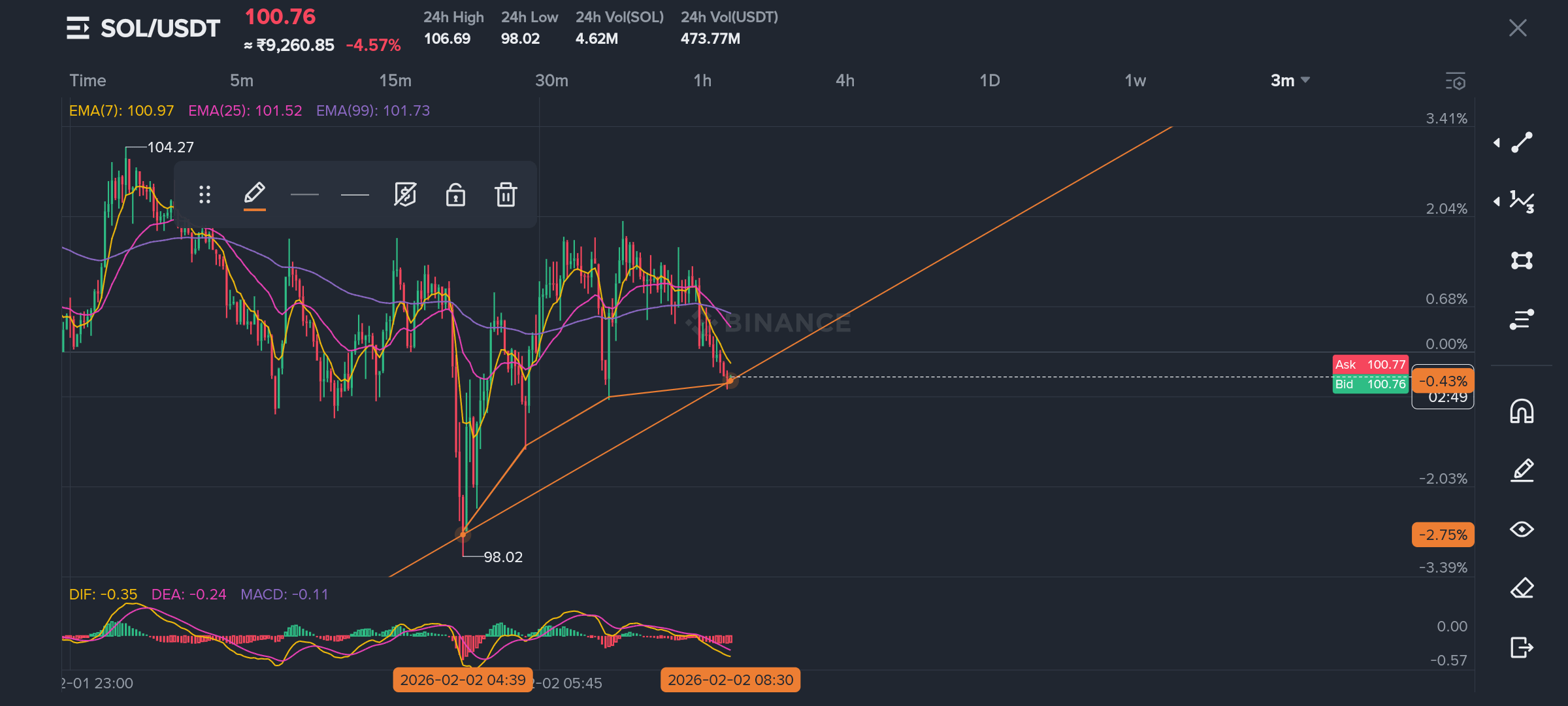Screen dimensions: 1568x706
Task: Switch to the 1D timeframe
Action: pos(989,80)
